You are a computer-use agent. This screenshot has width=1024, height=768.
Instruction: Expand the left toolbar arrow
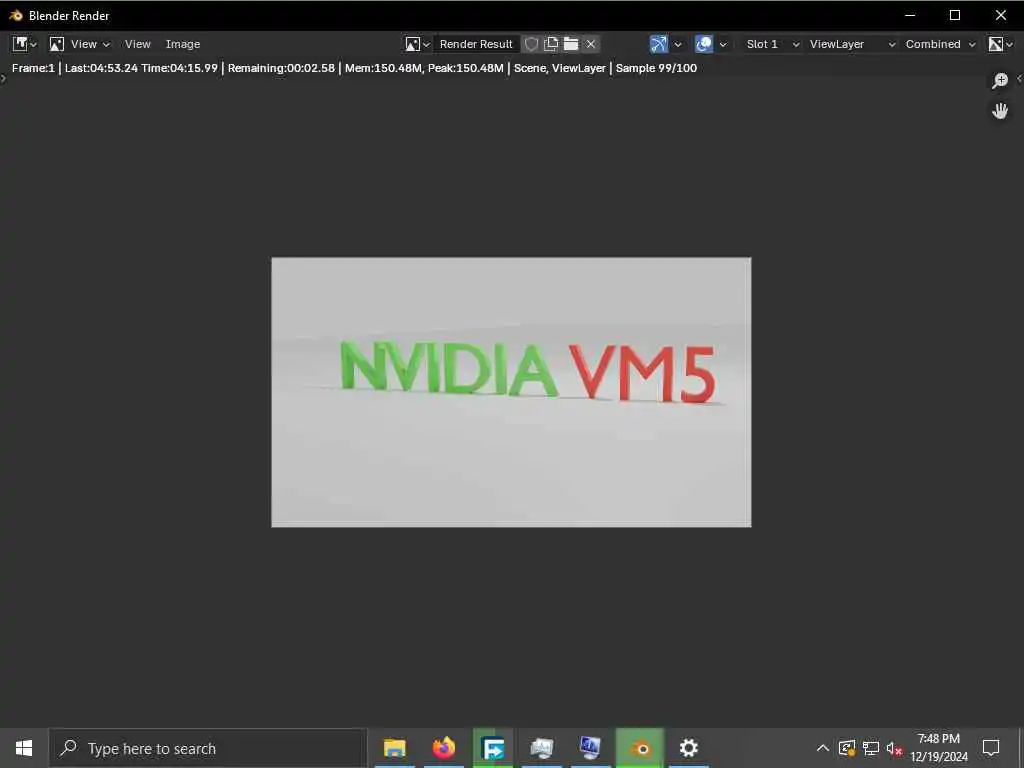(3, 78)
